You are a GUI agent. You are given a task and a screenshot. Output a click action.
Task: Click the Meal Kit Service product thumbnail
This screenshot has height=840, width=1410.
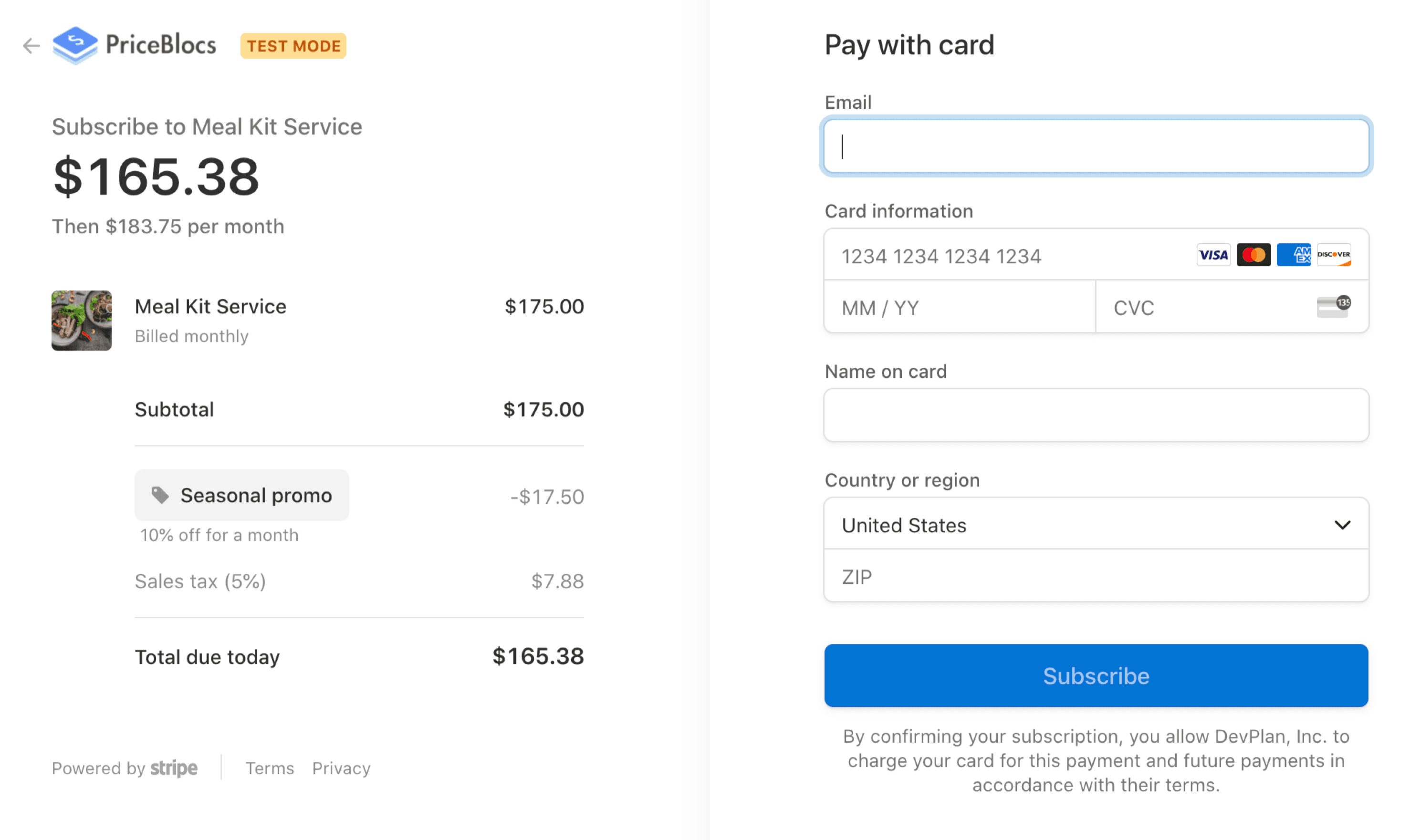coord(82,321)
